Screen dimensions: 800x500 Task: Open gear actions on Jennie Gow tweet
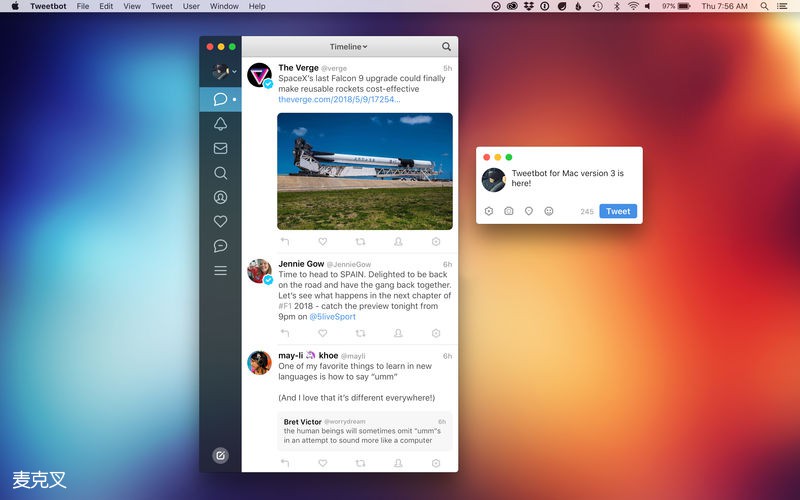pyautogui.click(x=436, y=333)
